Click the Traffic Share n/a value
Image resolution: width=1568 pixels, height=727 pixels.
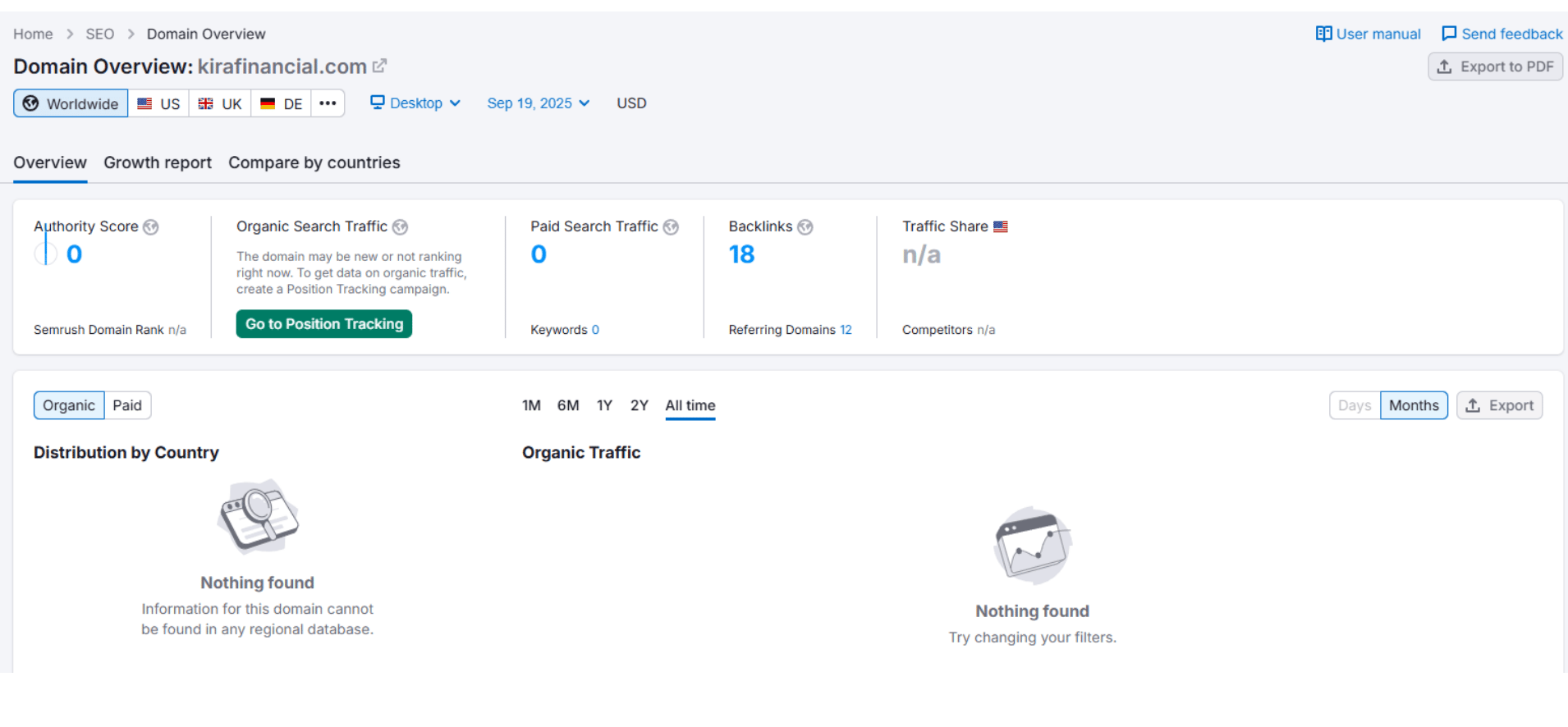pyautogui.click(x=921, y=255)
